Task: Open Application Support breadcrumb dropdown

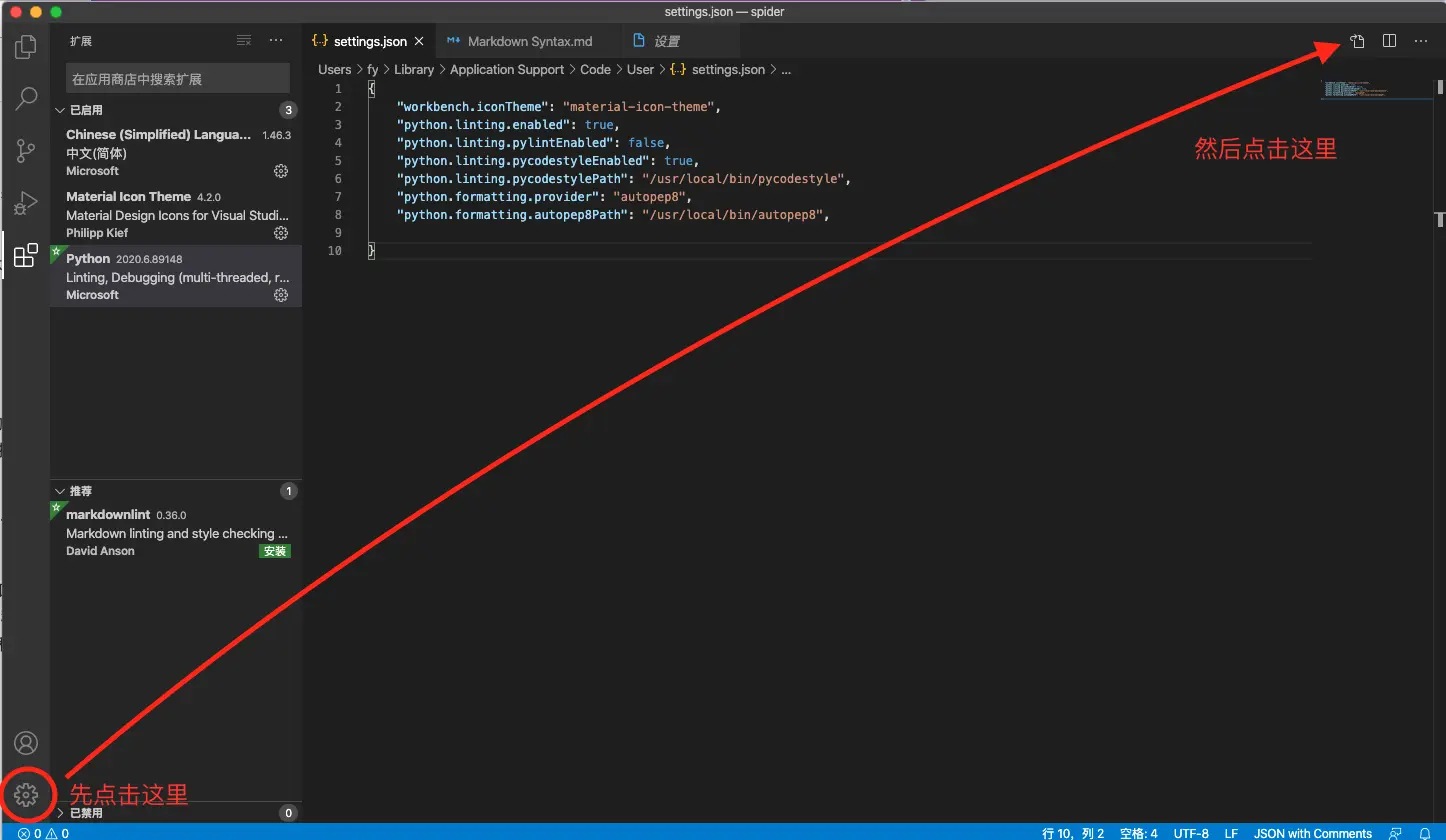Action: 507,70
